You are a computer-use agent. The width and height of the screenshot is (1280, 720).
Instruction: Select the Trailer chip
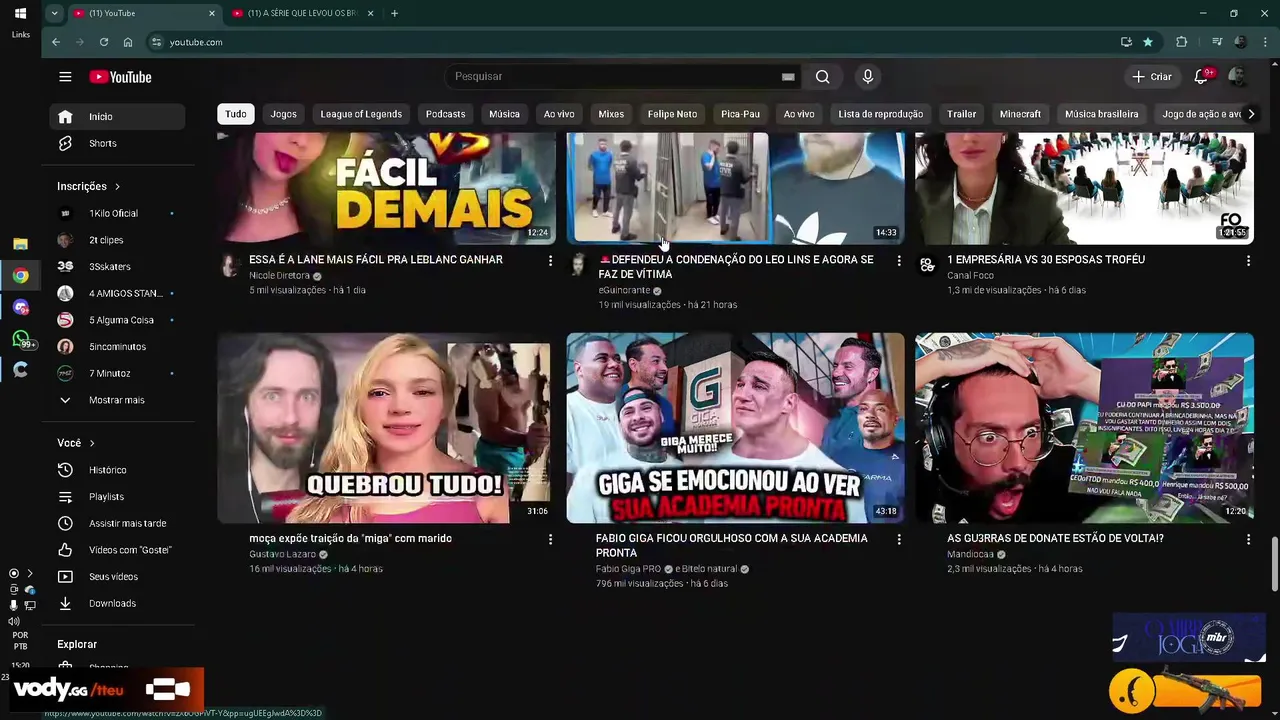tap(961, 114)
